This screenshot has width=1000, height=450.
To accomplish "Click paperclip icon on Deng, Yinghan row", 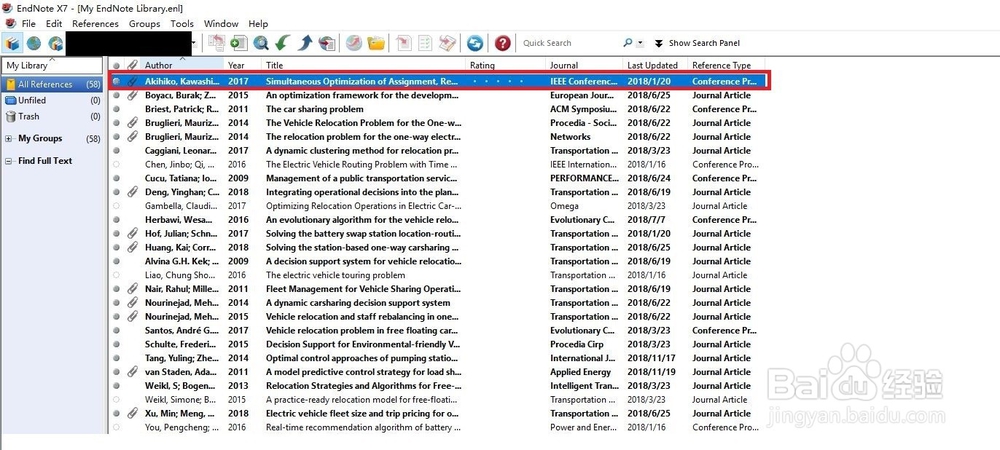I will 132,192.
